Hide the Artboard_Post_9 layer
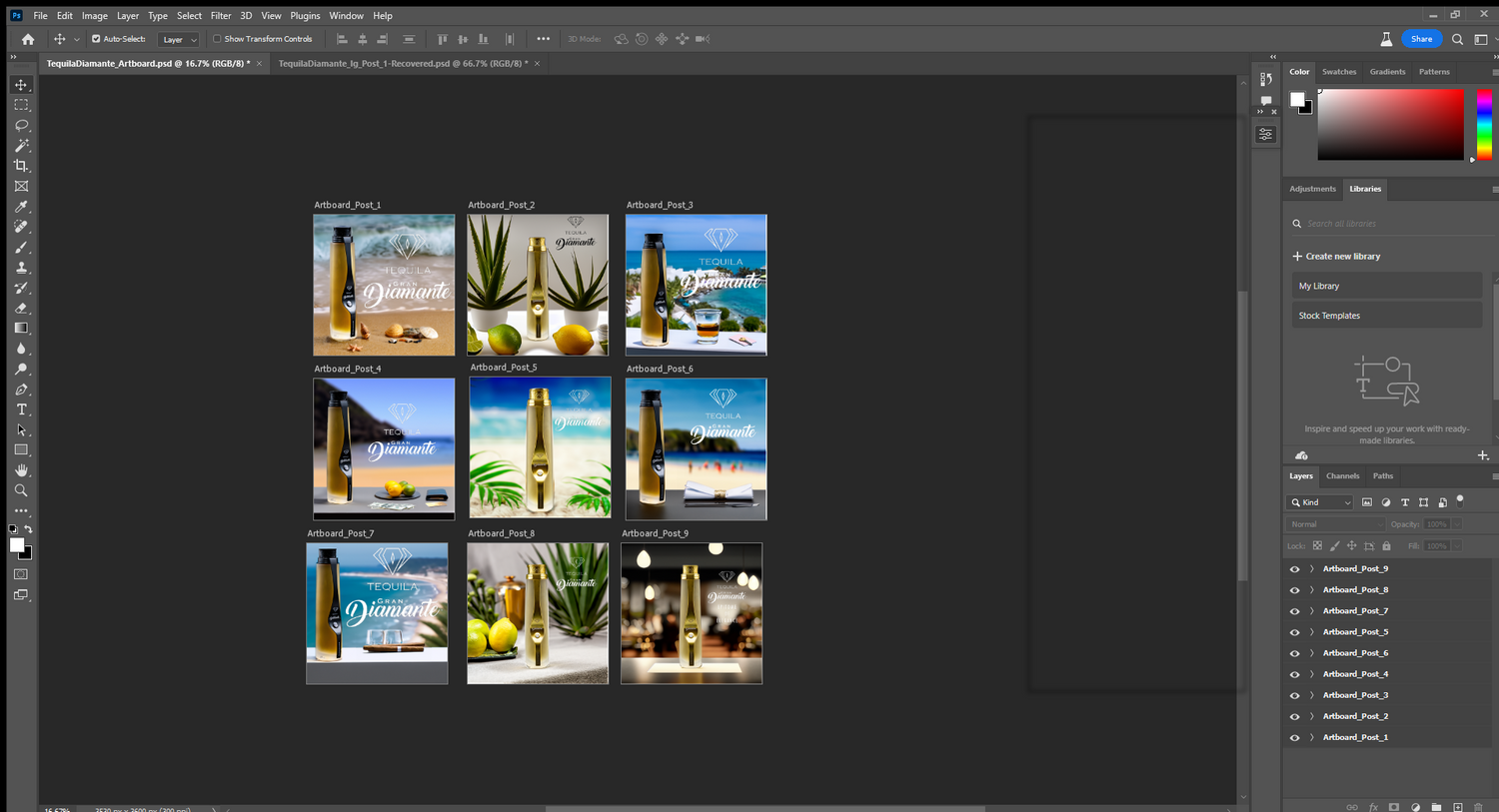This screenshot has width=1499, height=812. pos(1294,569)
